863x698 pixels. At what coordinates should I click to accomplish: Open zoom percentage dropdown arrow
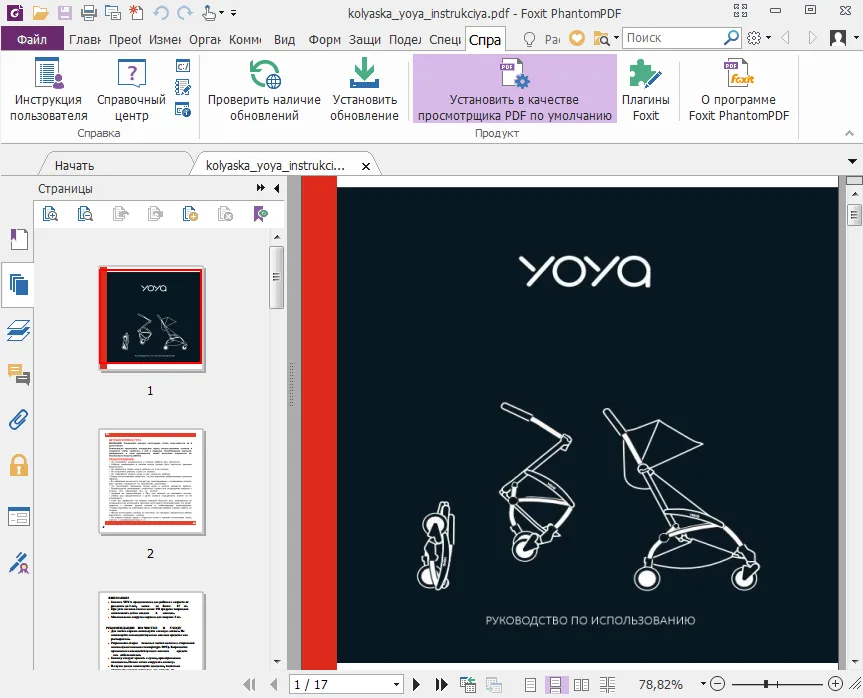tap(703, 684)
